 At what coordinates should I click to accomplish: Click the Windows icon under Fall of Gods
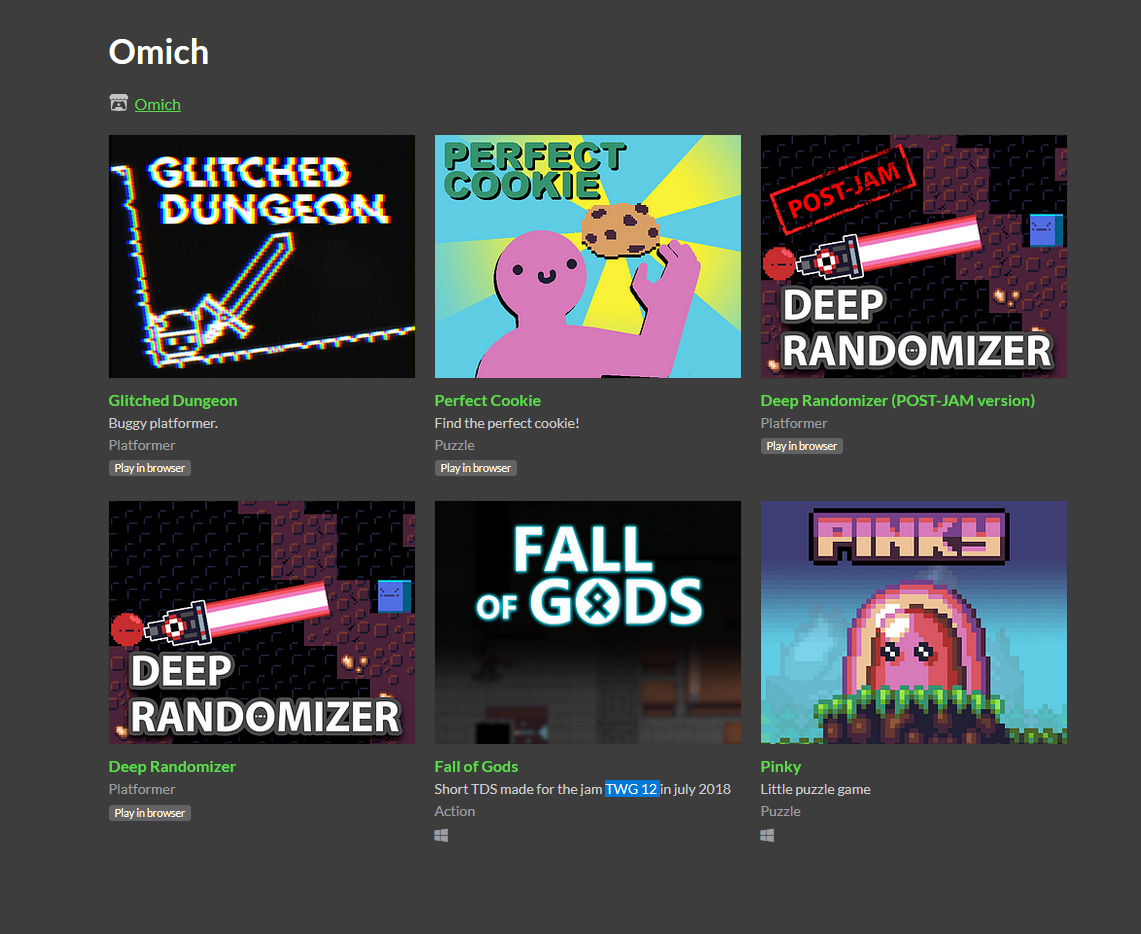(441, 836)
